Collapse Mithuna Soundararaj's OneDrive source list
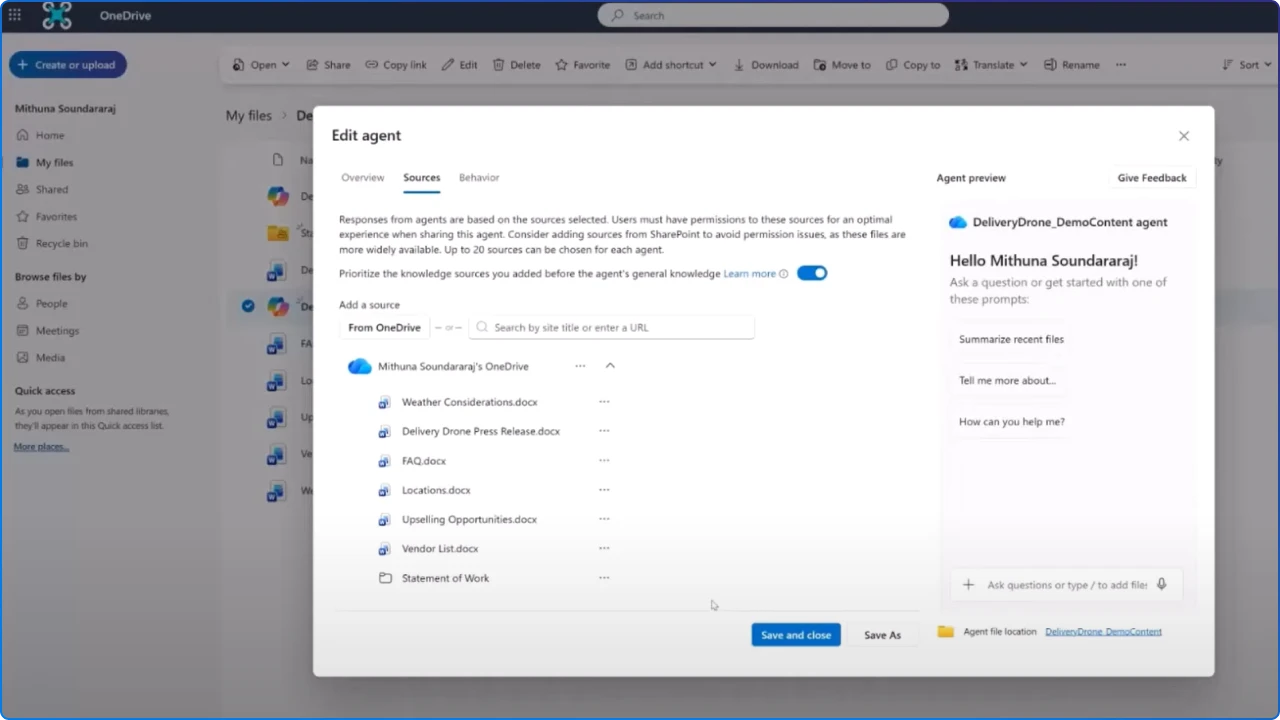The width and height of the screenshot is (1280, 720). 610,365
